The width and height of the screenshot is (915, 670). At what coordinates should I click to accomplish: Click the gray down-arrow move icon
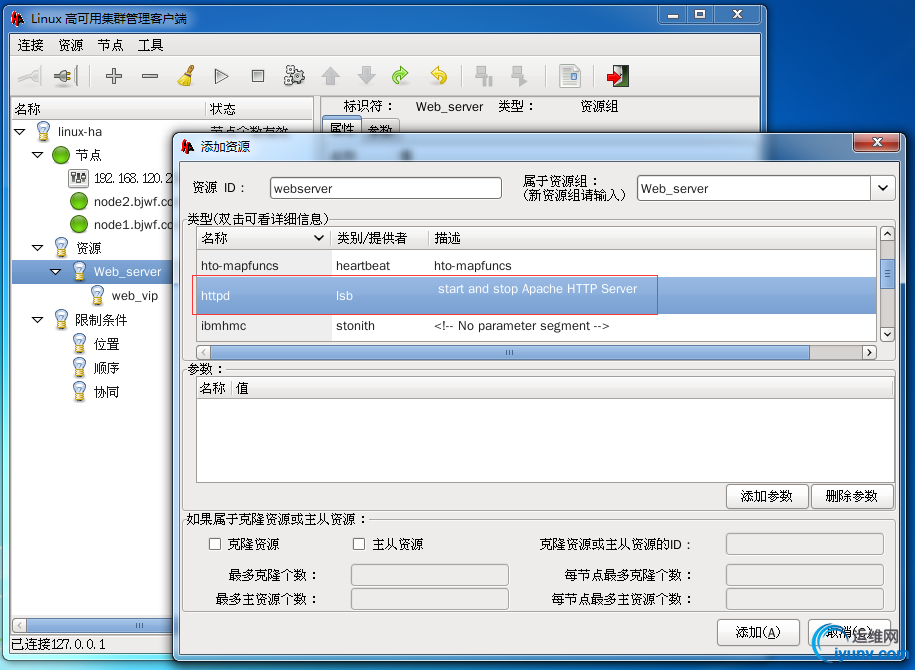click(367, 76)
